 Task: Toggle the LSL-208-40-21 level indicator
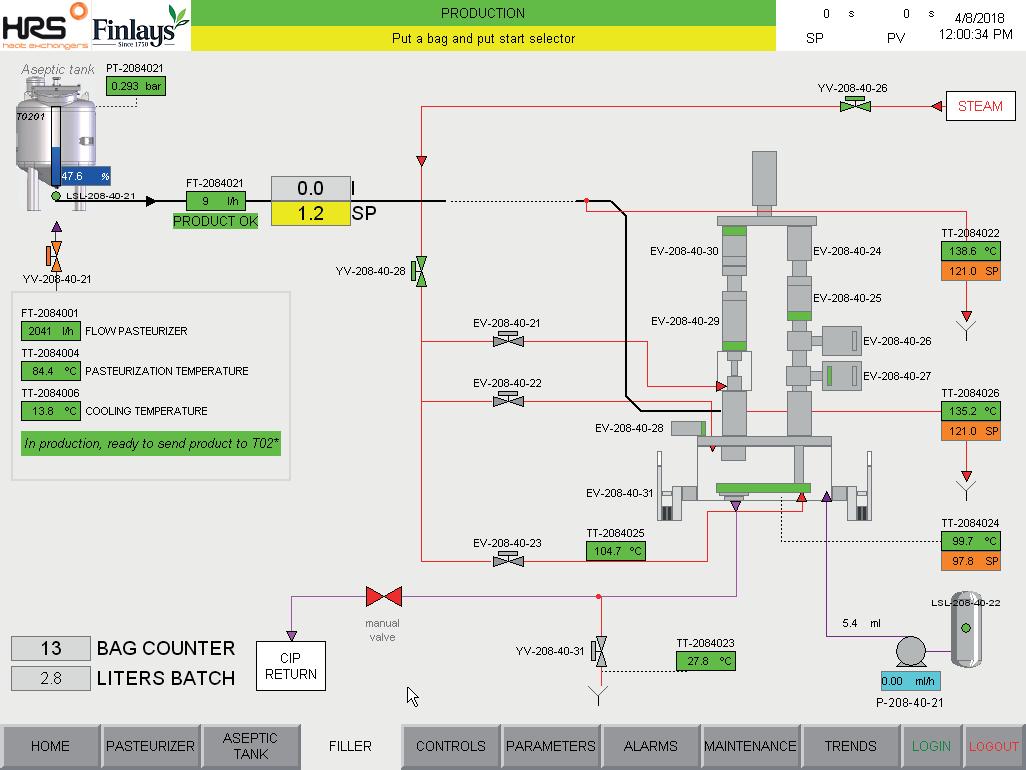[x=56, y=196]
